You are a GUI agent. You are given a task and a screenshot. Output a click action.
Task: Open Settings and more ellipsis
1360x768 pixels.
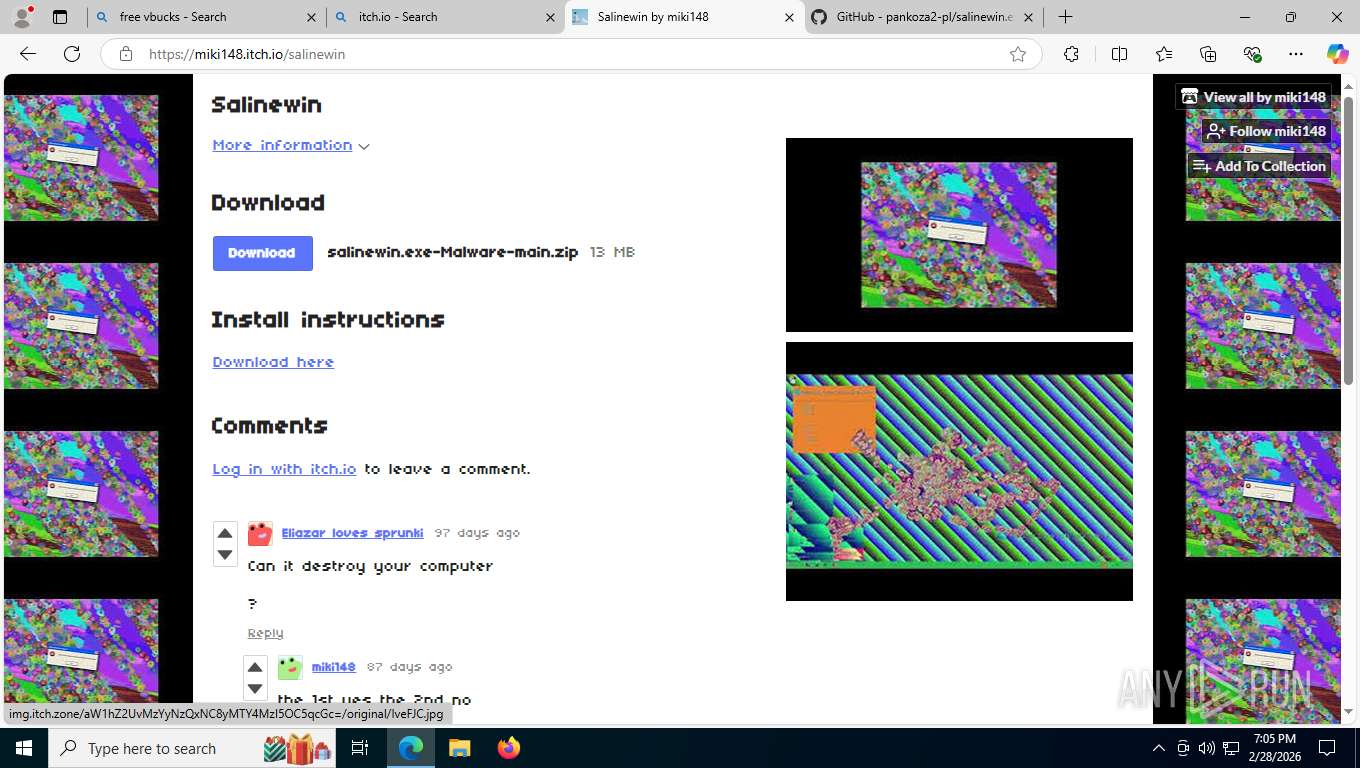[1296, 54]
